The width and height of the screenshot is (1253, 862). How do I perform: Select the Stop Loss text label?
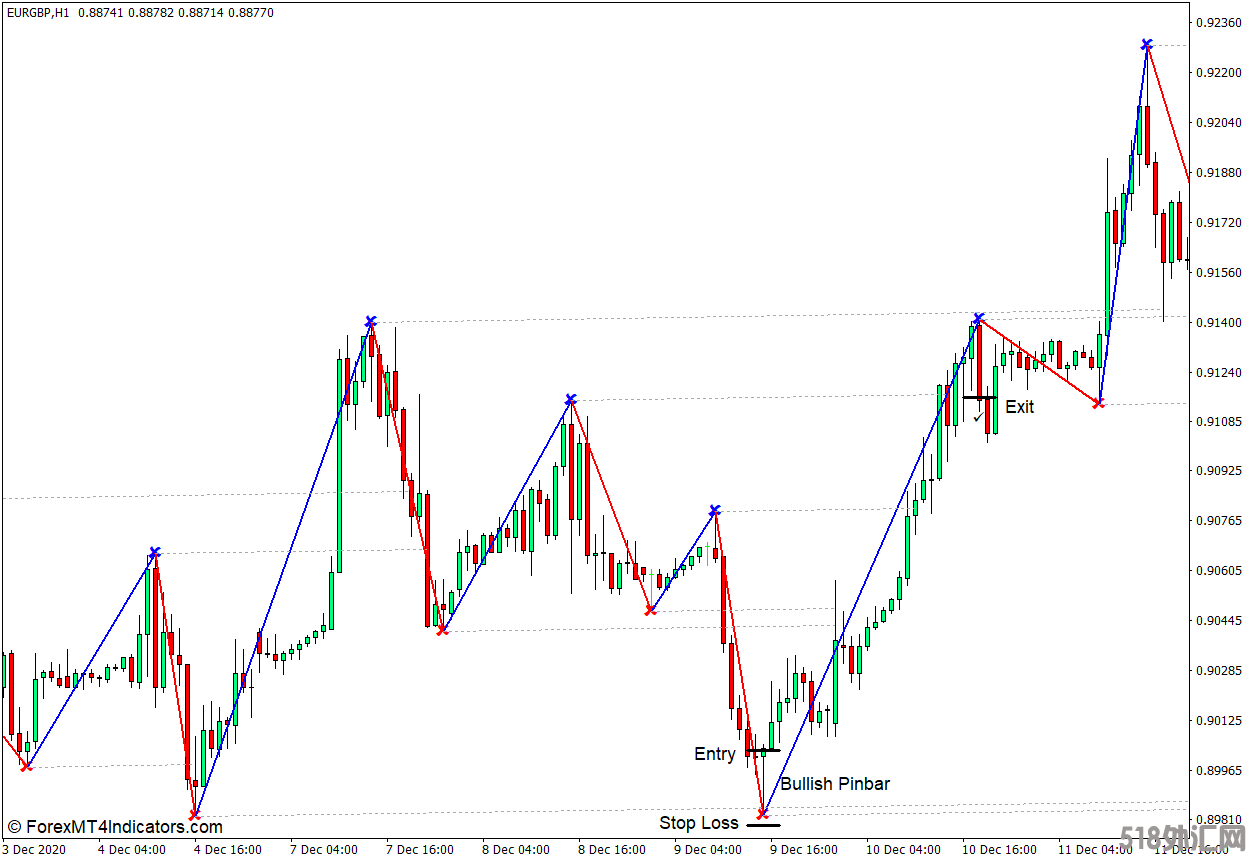pos(699,824)
